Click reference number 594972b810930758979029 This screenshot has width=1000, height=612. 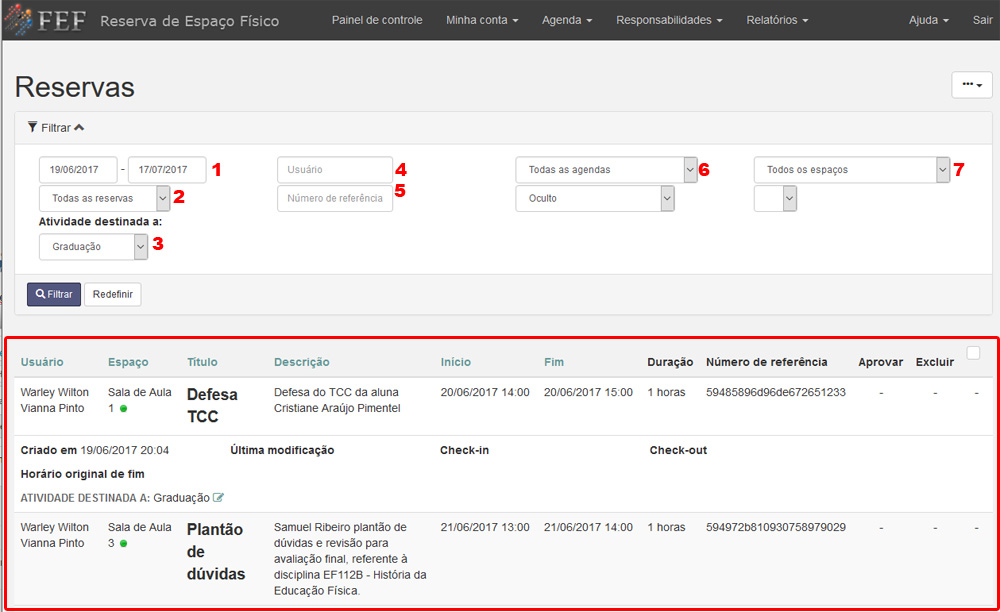[776, 527]
